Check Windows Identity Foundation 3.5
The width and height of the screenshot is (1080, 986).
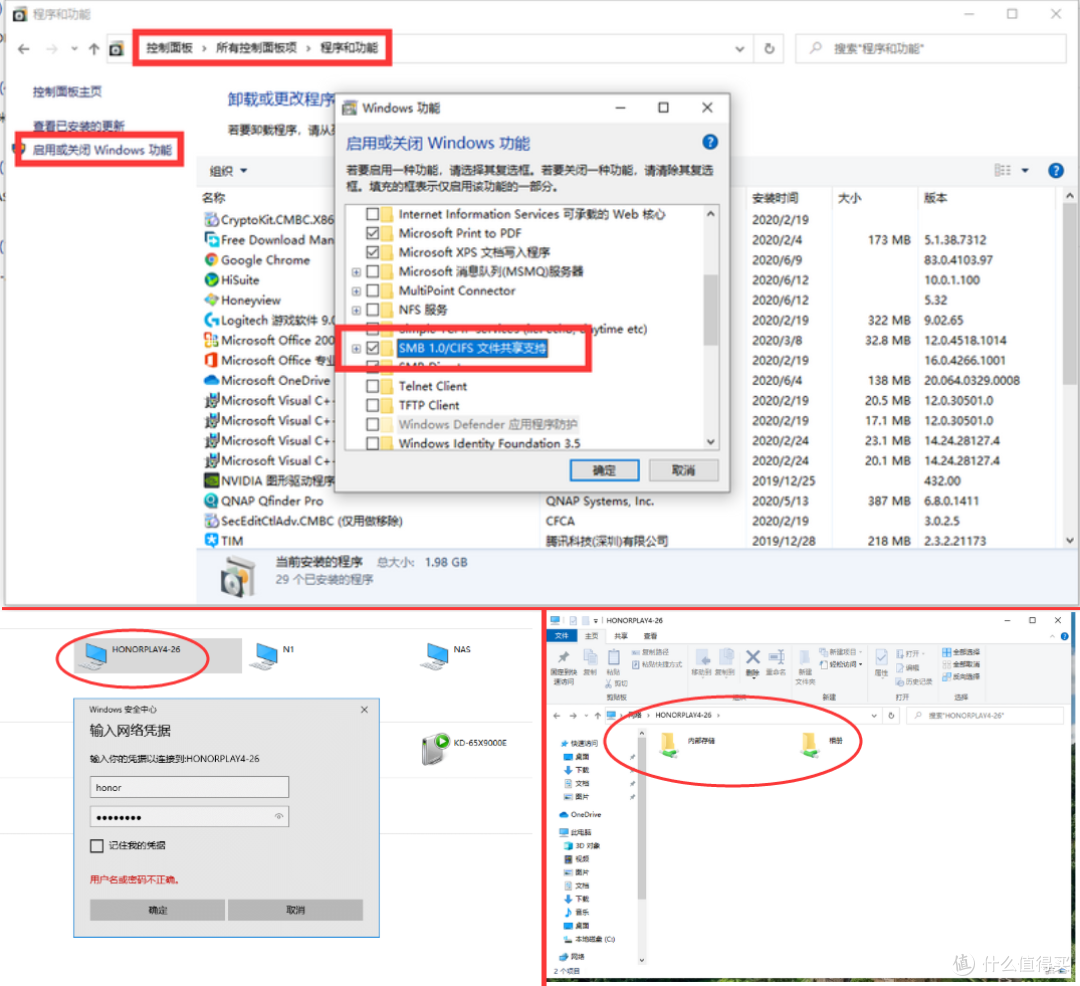click(x=373, y=443)
